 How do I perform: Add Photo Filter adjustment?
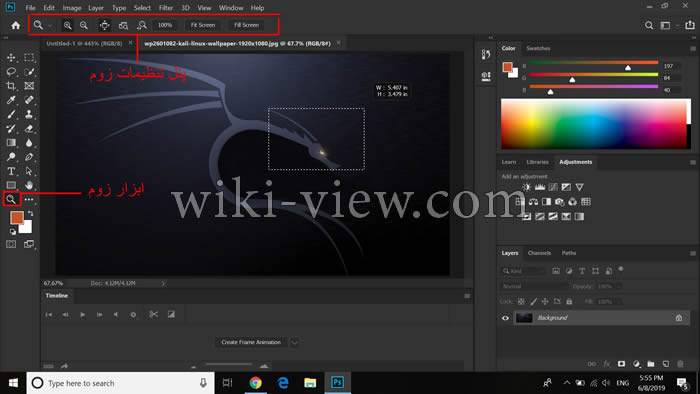[559, 202]
